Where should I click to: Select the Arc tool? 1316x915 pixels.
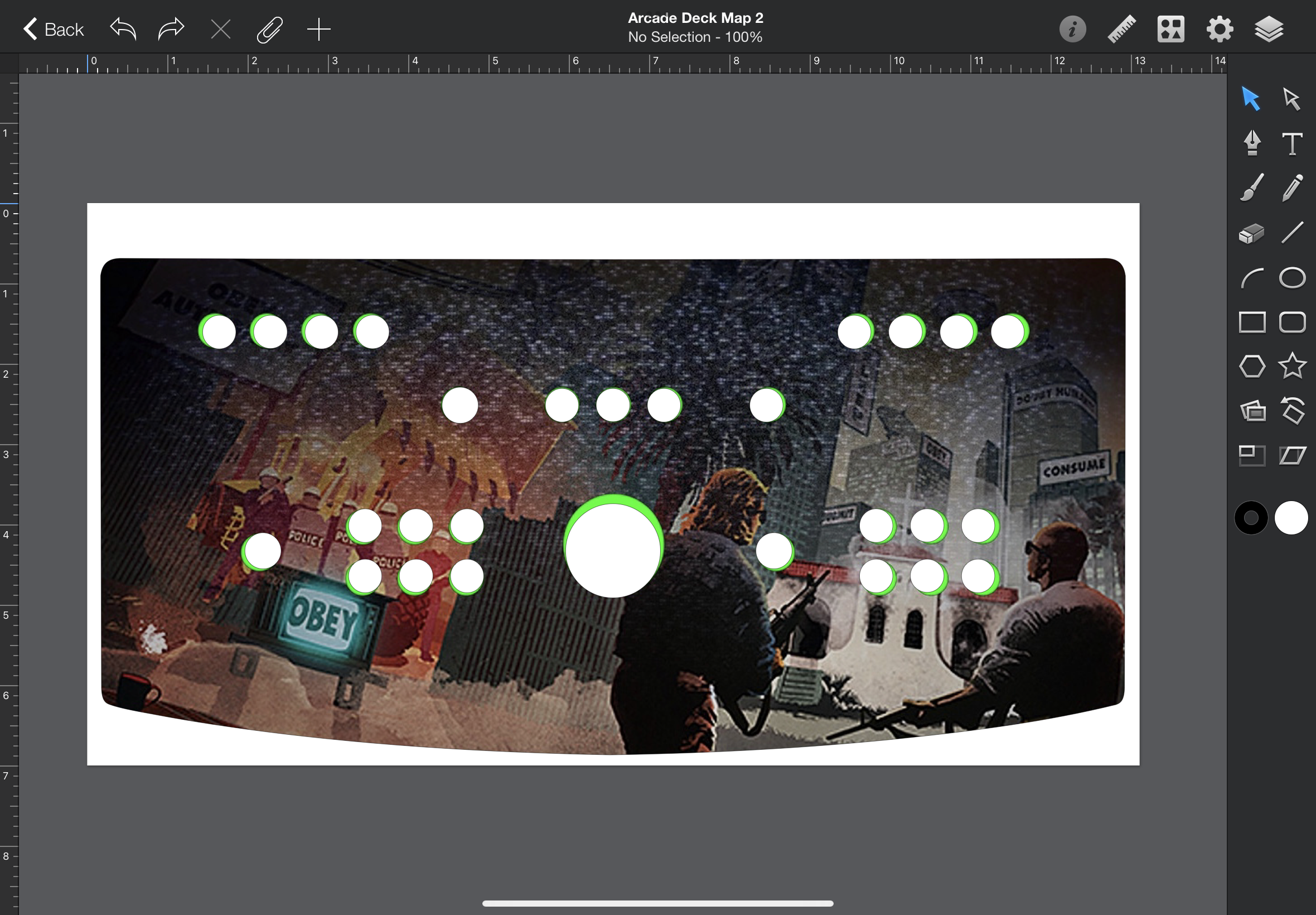(x=1252, y=278)
